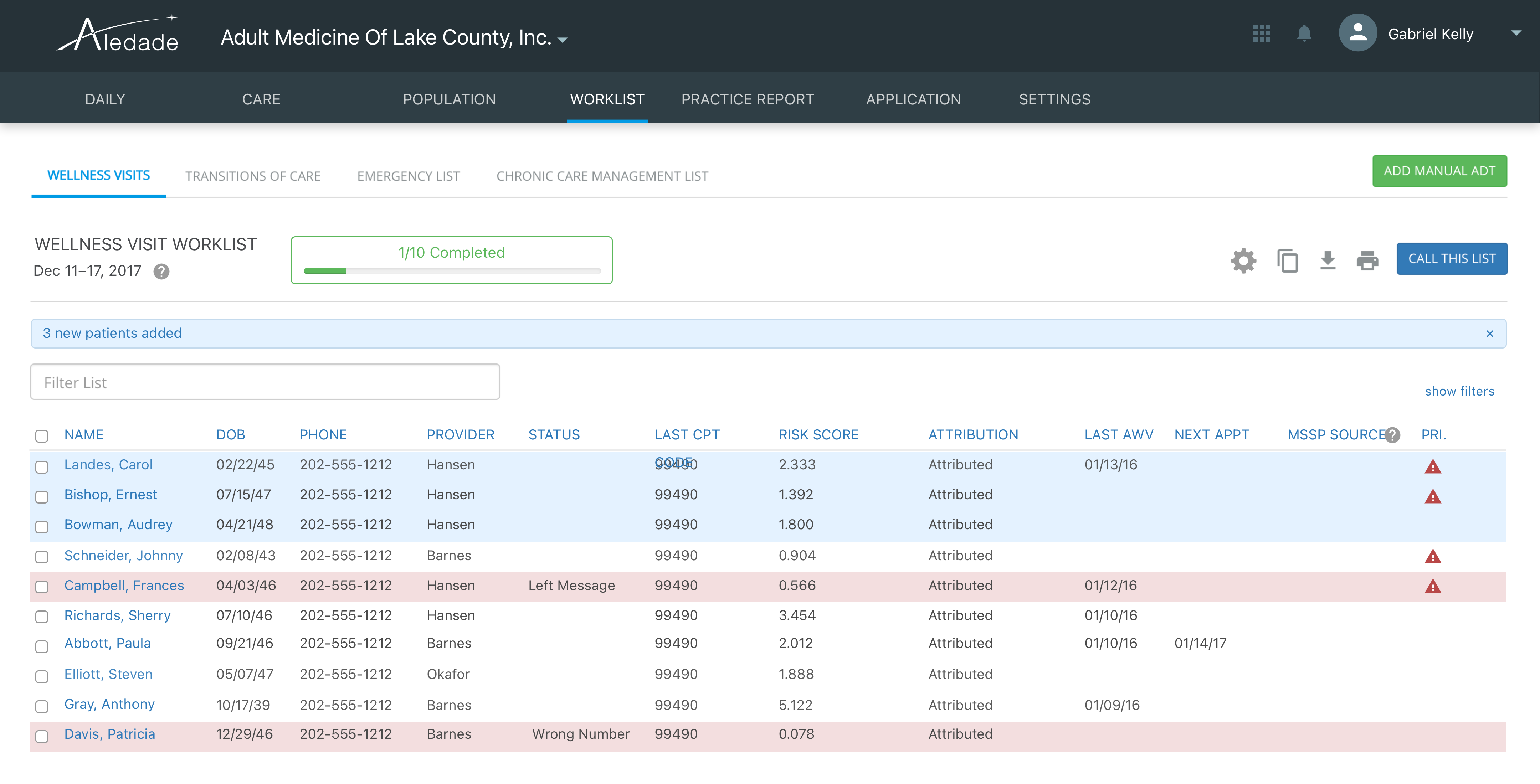Open the apps grid icon
The image size is (1540, 784).
pos(1262,33)
